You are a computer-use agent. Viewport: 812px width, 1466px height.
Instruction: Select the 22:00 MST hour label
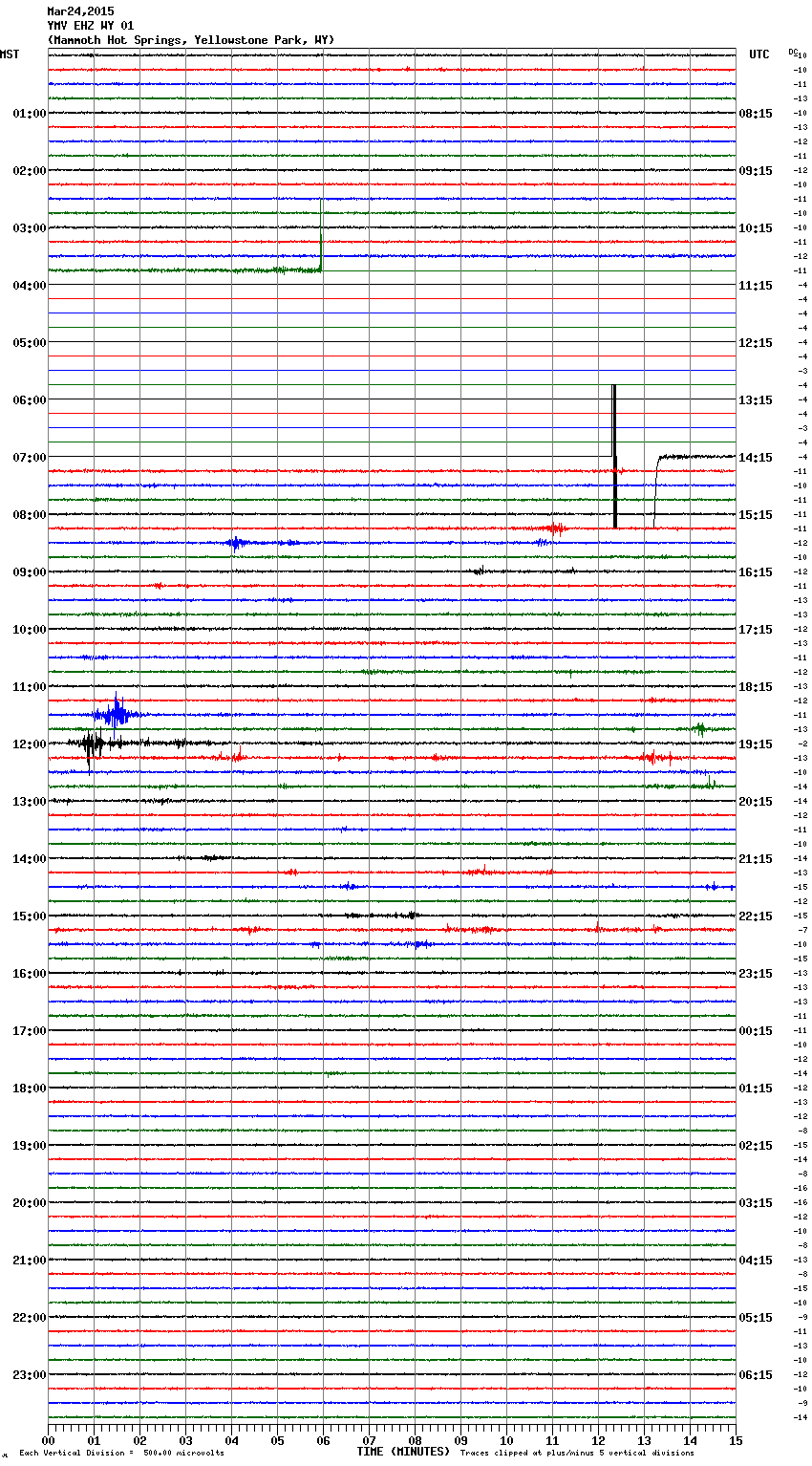pyautogui.click(x=30, y=1318)
